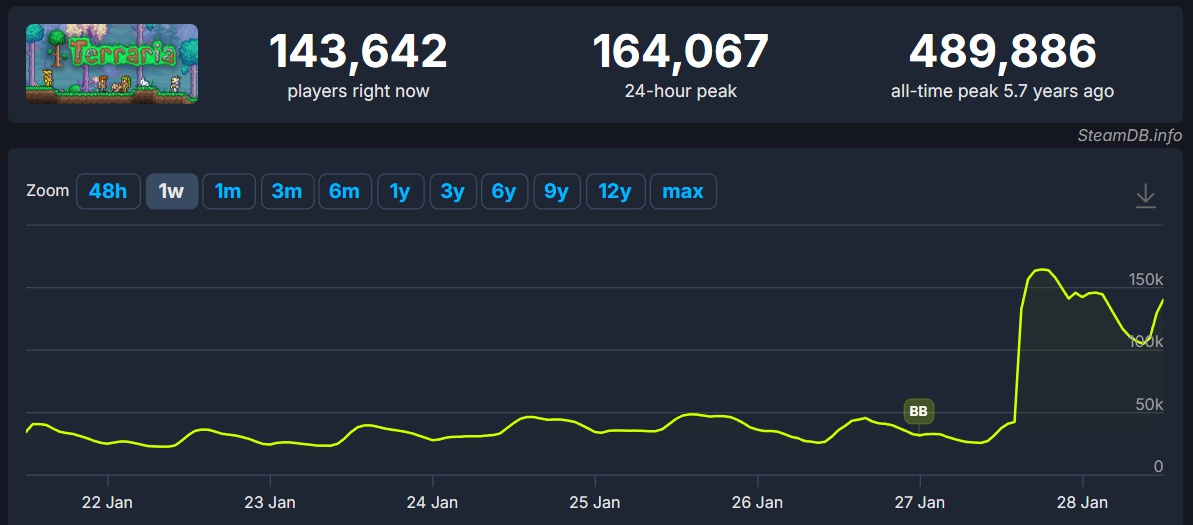Change zoom to 9y
The height and width of the screenshot is (525, 1193).
[x=556, y=191]
